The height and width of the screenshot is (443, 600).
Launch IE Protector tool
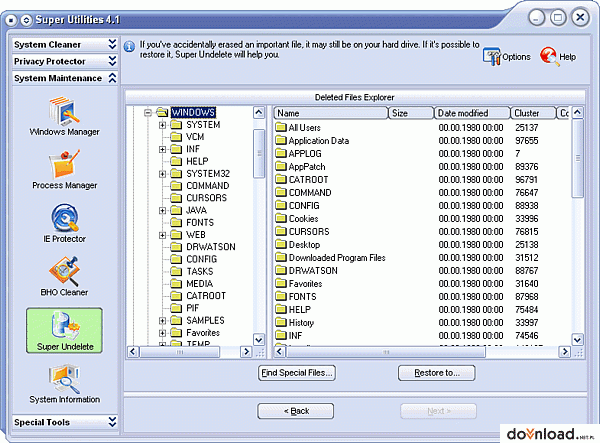[64, 223]
